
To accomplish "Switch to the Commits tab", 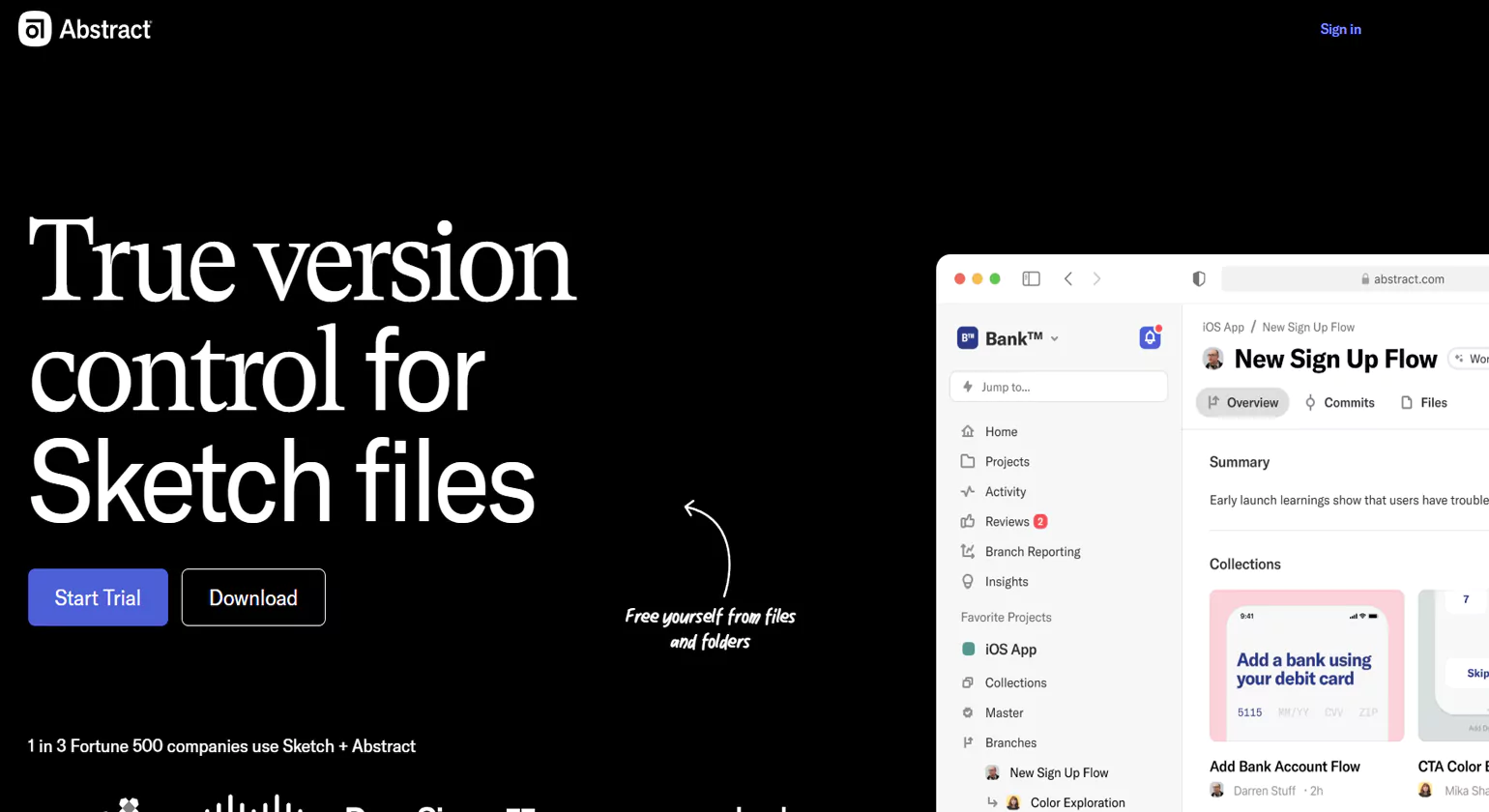I will pos(1339,403).
